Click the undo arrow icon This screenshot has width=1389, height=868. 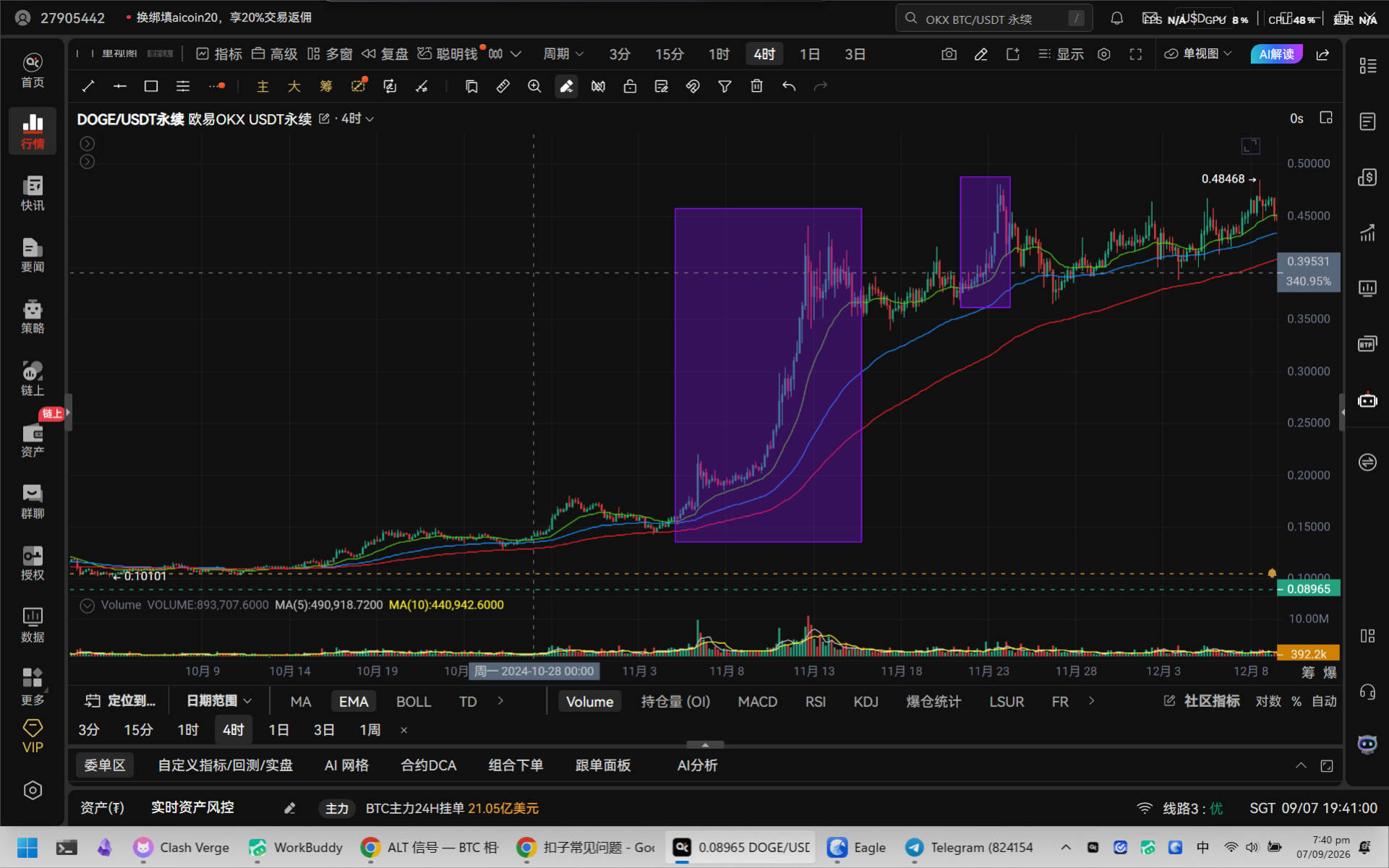tap(788, 87)
